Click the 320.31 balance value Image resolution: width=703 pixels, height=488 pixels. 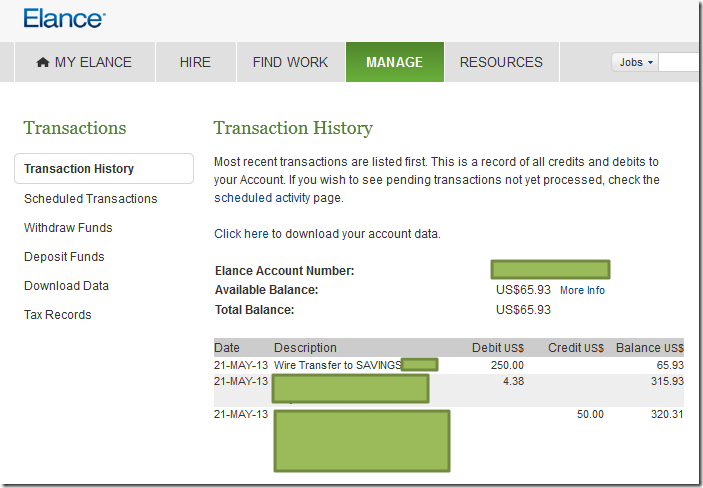pyautogui.click(x=667, y=414)
